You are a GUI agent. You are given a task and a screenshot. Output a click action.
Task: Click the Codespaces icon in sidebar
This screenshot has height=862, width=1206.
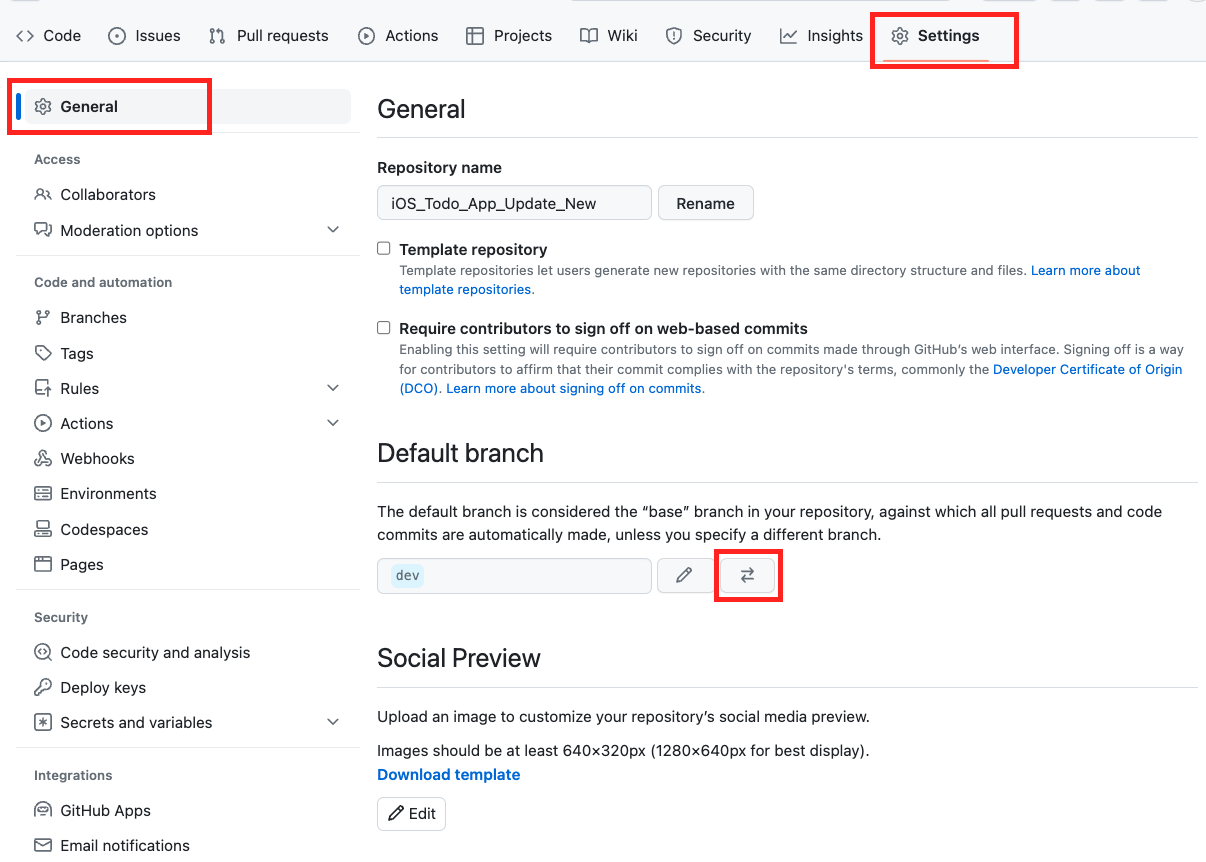click(43, 529)
